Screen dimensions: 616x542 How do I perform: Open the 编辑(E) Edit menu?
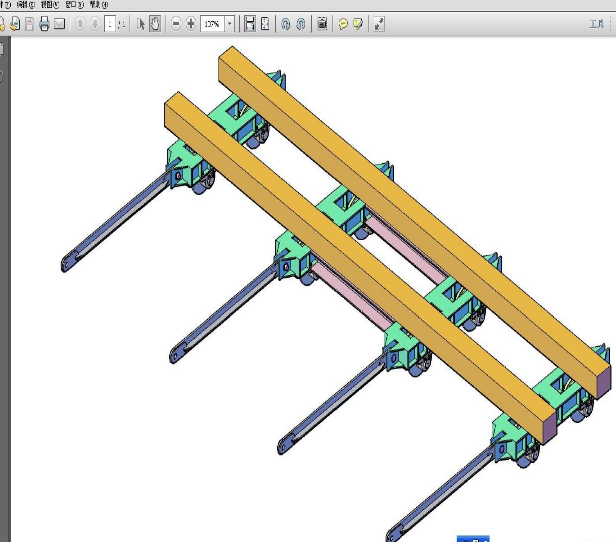[x=26, y=5]
